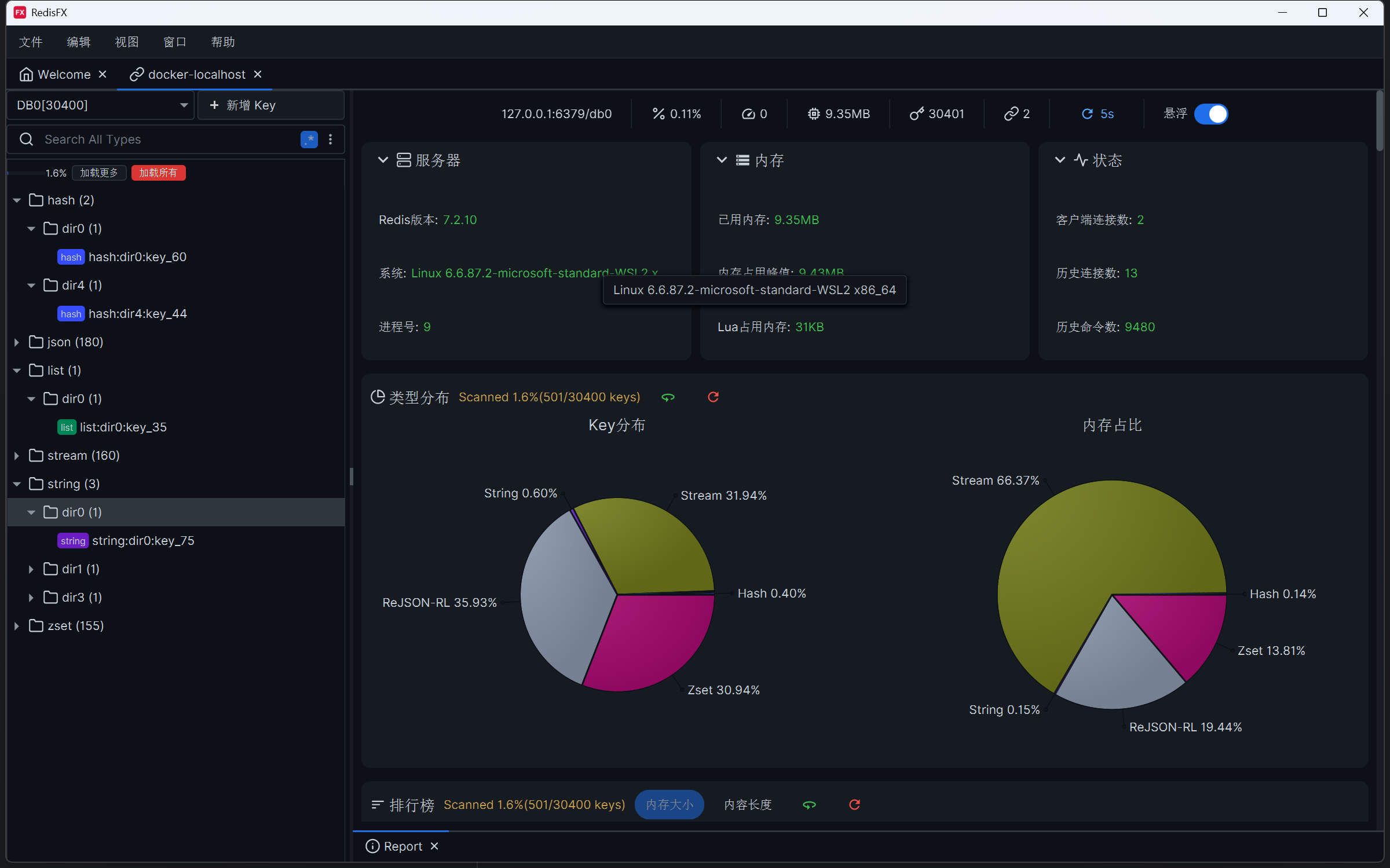
Task: Open the three-dot options icon next to search
Action: tap(331, 140)
